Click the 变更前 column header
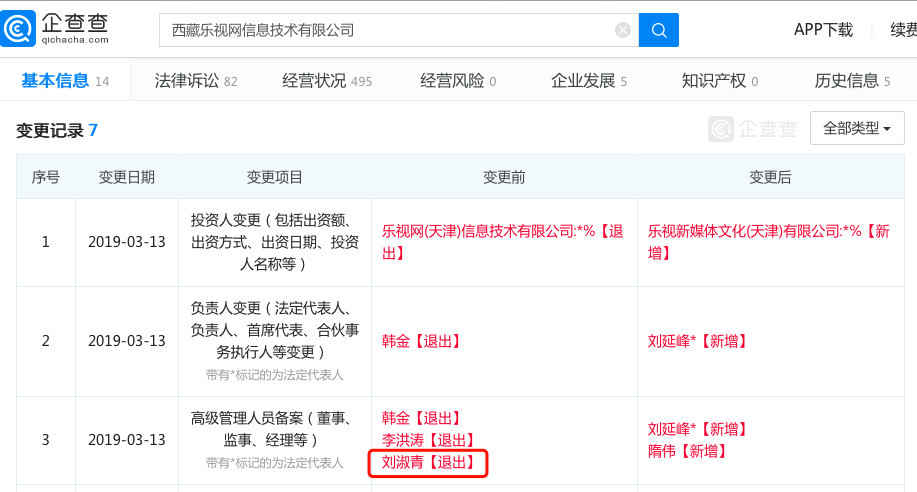This screenshot has width=917, height=492. pyautogui.click(x=504, y=177)
